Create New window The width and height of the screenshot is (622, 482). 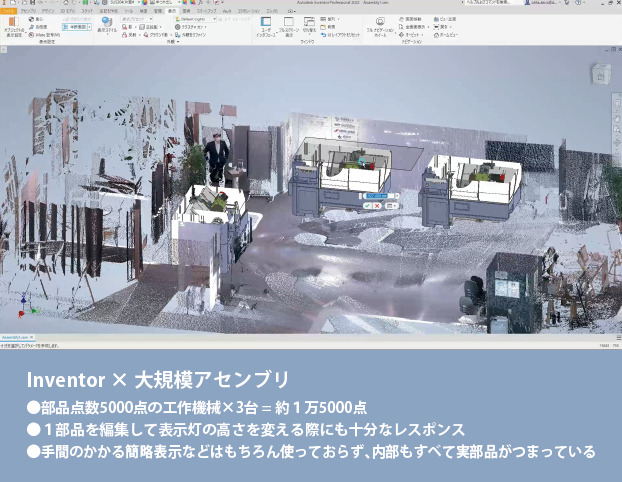[328, 27]
